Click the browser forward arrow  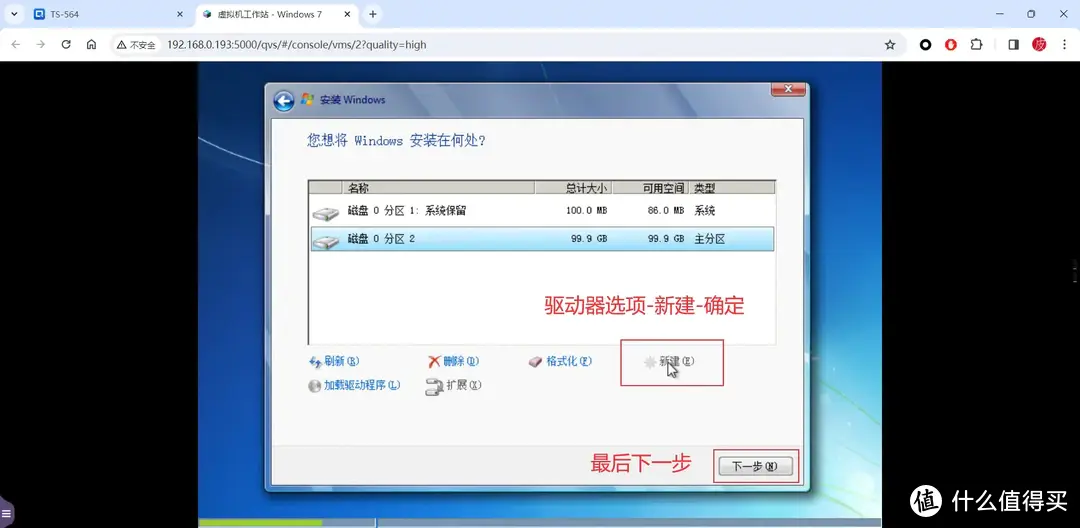[41, 44]
